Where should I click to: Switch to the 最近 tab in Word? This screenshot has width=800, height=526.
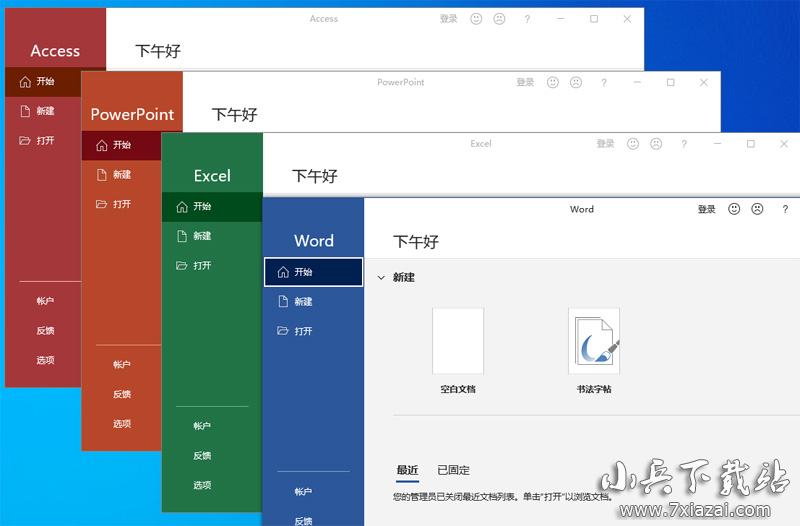pyautogui.click(x=407, y=470)
